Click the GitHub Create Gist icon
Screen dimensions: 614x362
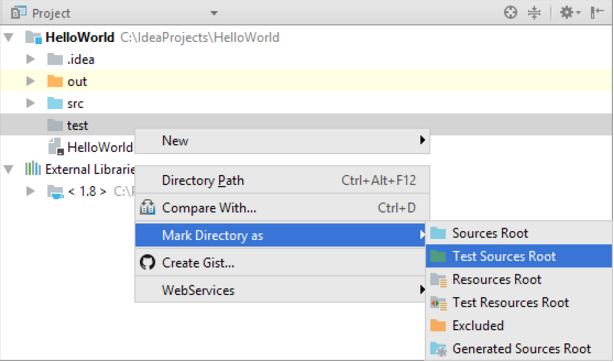tap(147, 262)
